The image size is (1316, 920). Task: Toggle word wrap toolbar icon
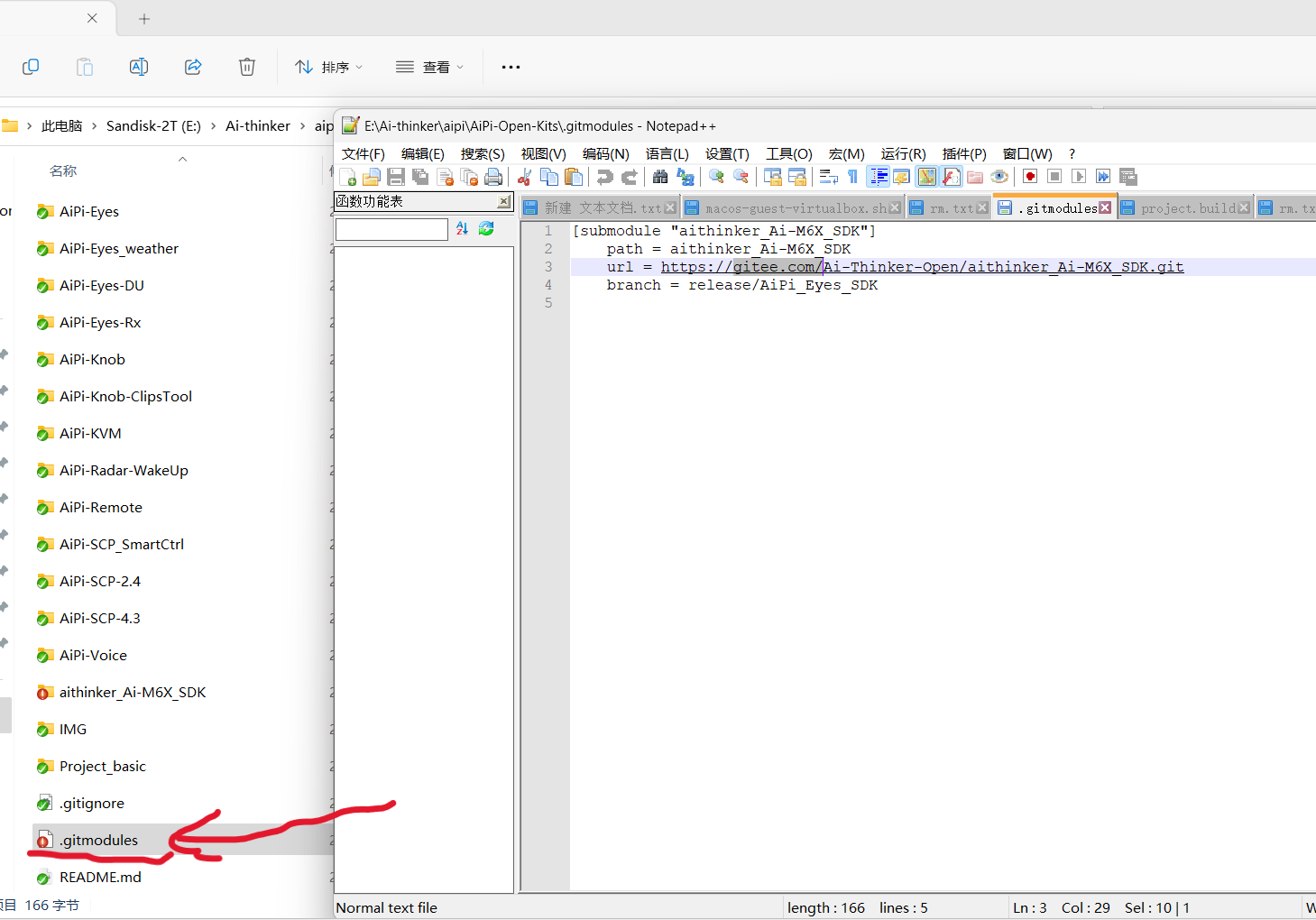828,177
